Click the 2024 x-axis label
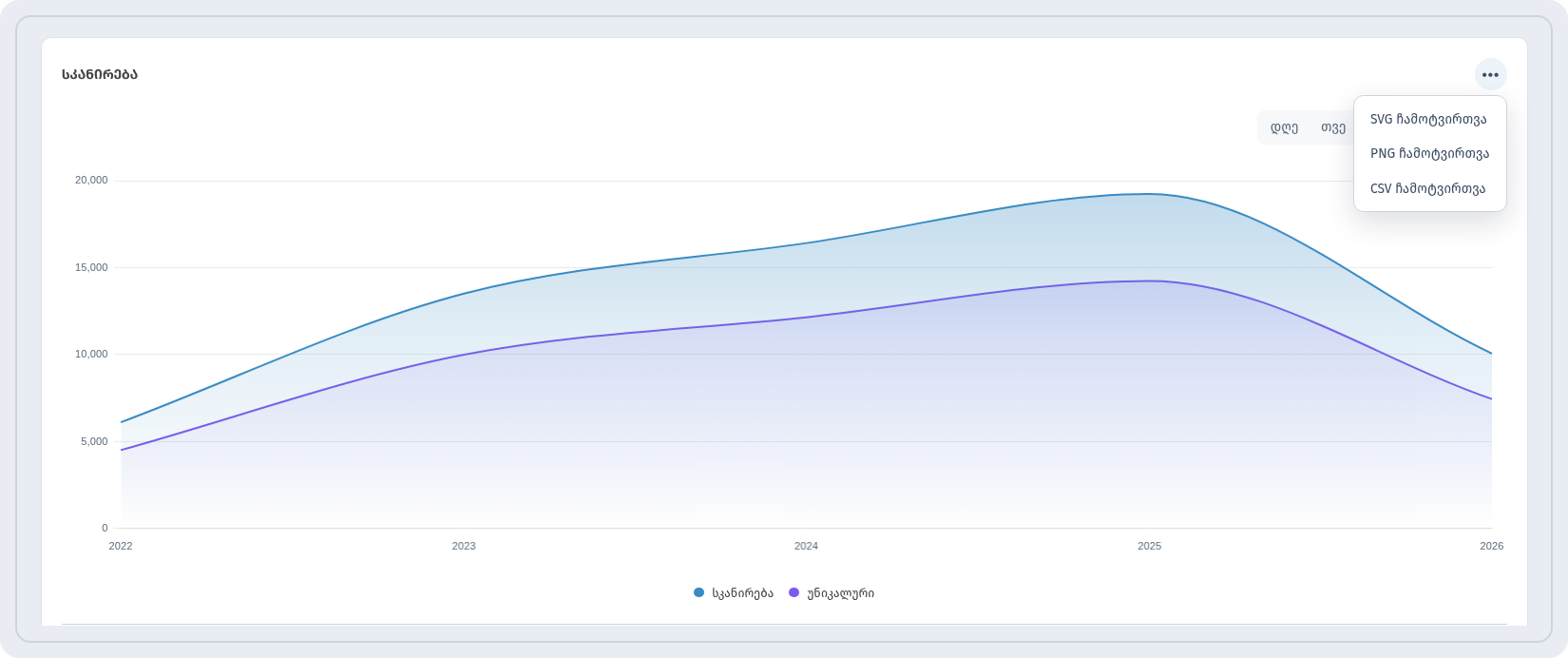This screenshot has height=658, width=1568. tap(806, 546)
